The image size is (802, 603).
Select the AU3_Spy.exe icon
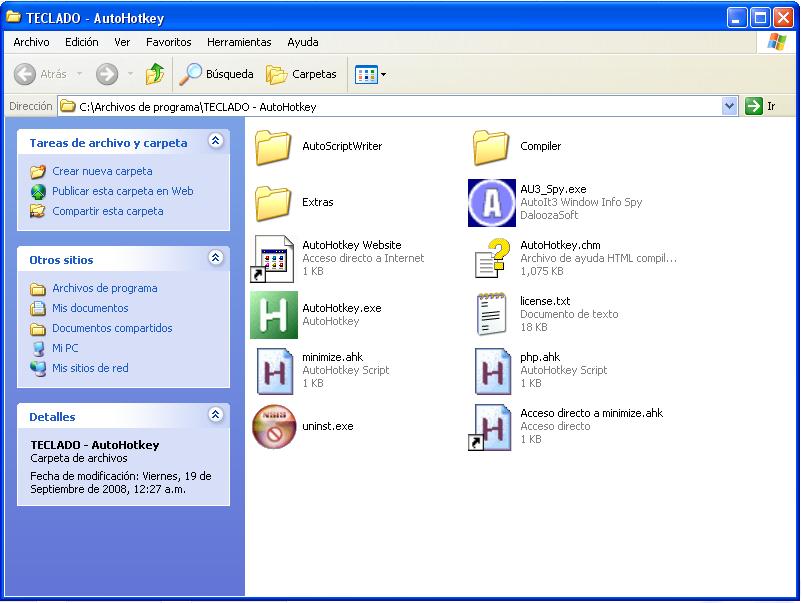tap(492, 203)
